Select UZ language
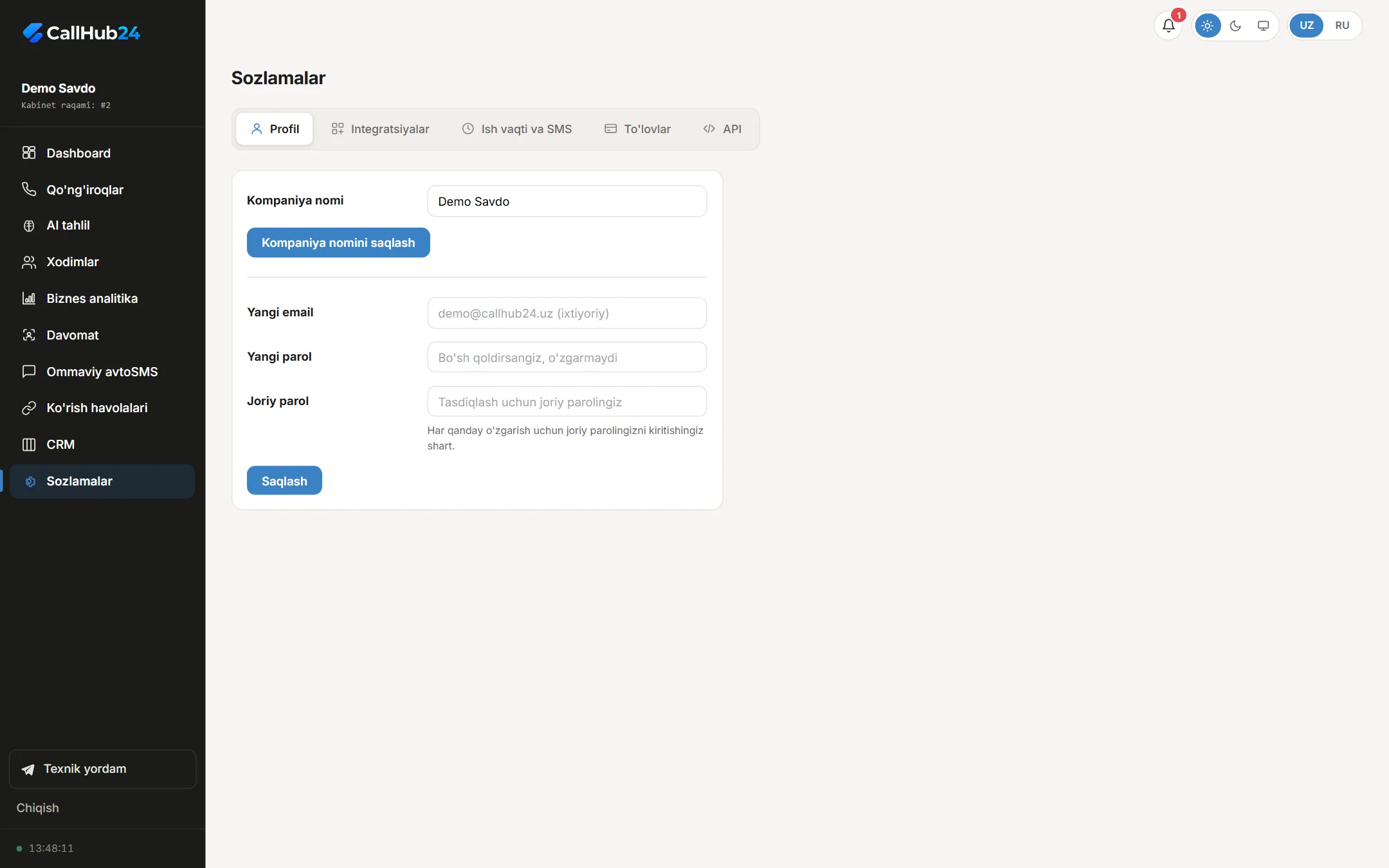Image resolution: width=1389 pixels, height=868 pixels. click(1307, 26)
